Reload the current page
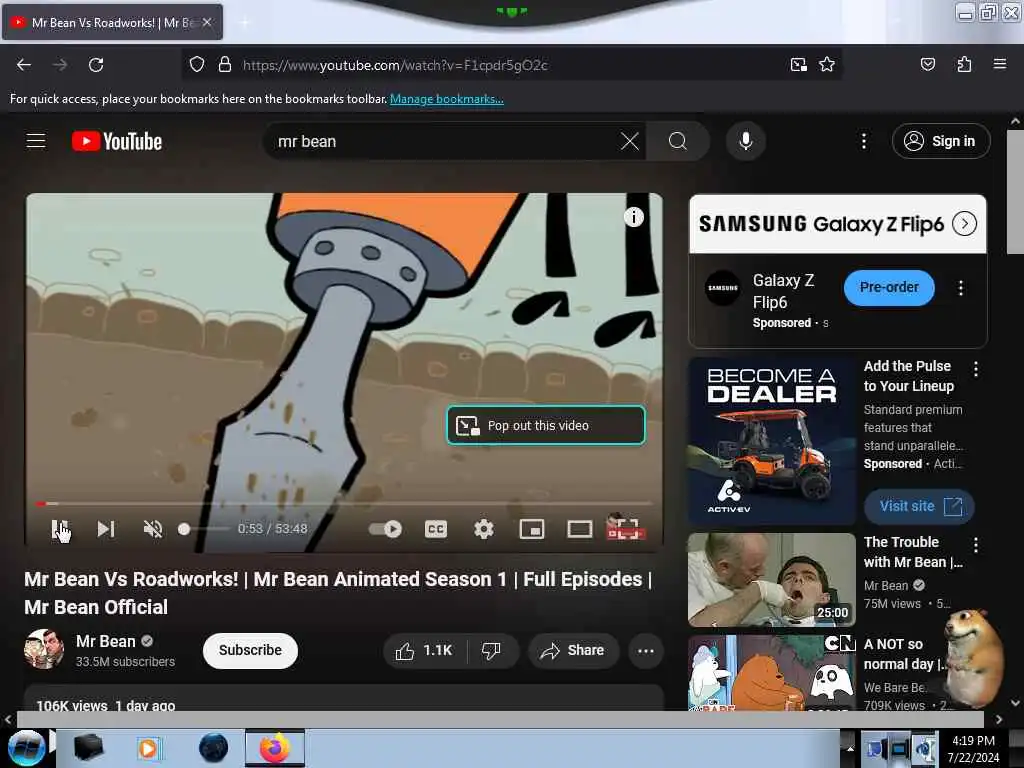The image size is (1024, 768). 96,65
